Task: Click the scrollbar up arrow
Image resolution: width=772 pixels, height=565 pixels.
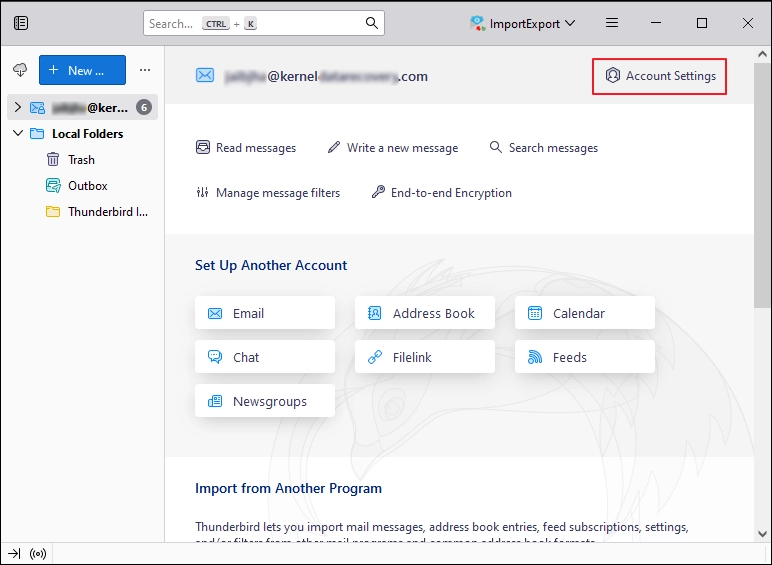Action: 762,54
